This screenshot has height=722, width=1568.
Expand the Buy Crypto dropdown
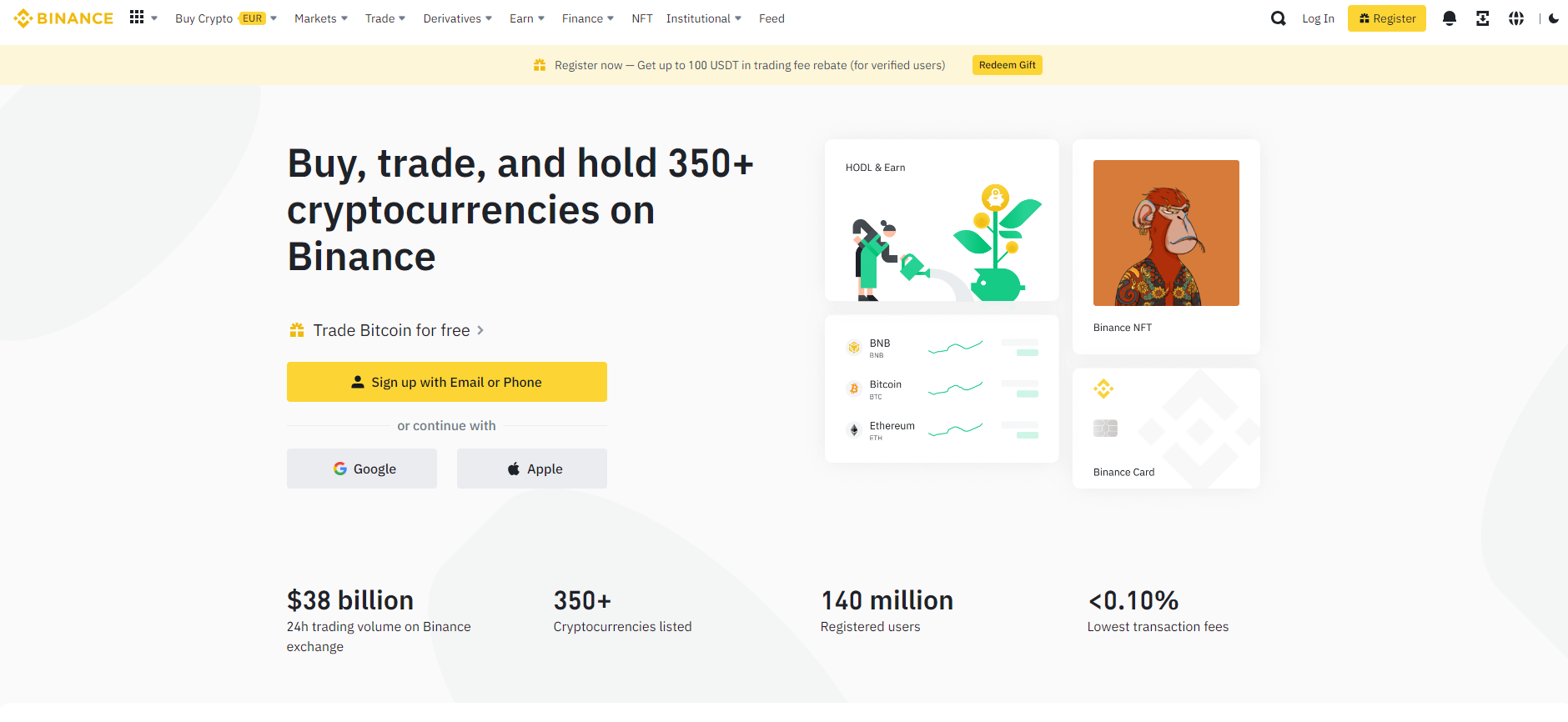point(225,18)
